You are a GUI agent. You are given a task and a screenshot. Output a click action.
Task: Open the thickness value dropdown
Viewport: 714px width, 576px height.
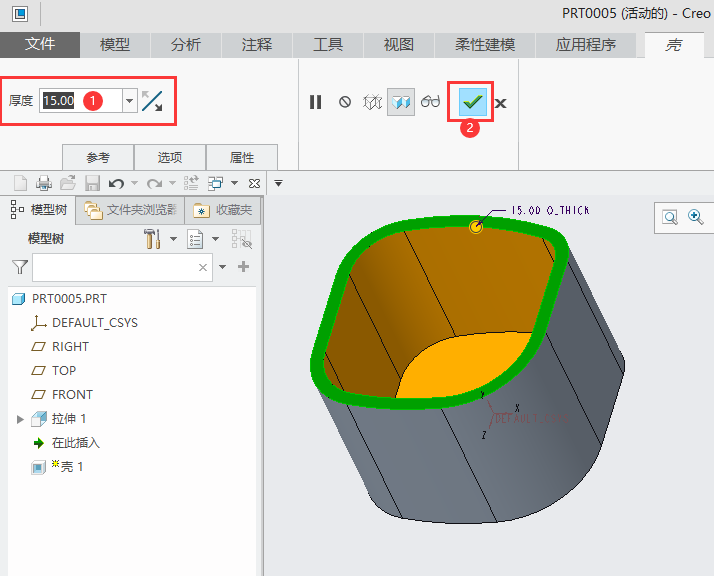coord(129,101)
